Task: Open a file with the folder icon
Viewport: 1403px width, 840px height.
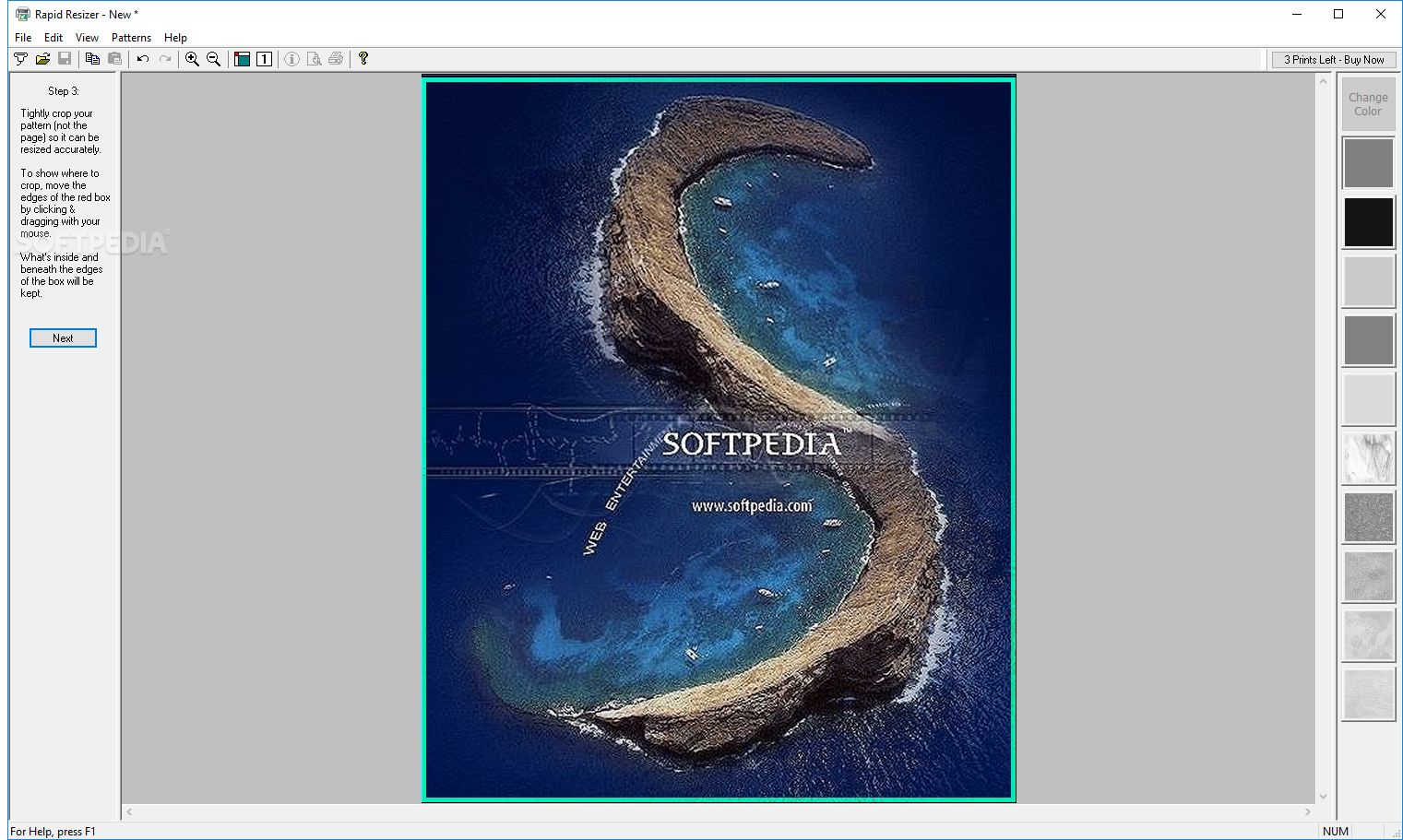Action: (x=42, y=59)
